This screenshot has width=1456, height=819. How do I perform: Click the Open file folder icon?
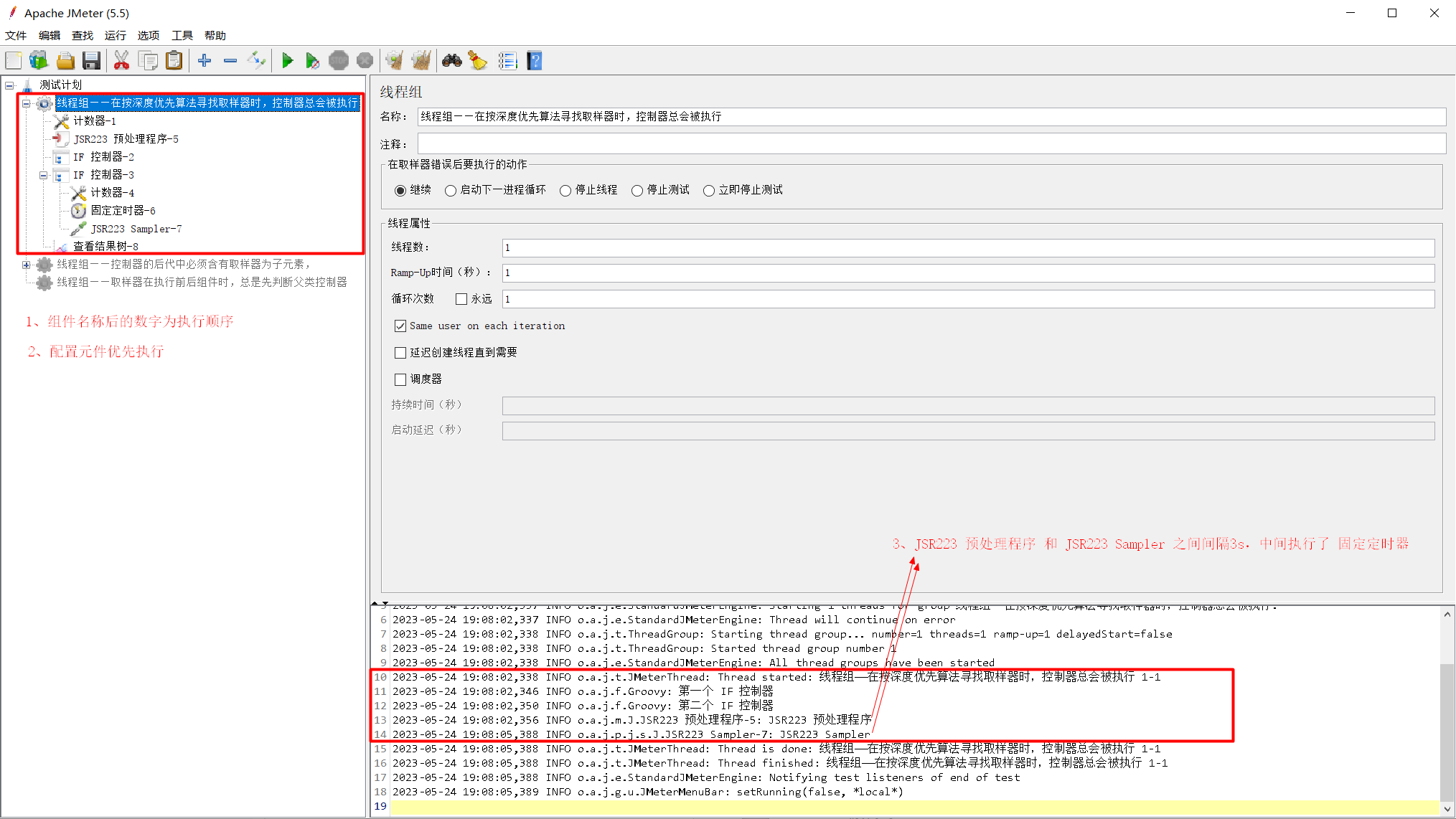tap(65, 61)
